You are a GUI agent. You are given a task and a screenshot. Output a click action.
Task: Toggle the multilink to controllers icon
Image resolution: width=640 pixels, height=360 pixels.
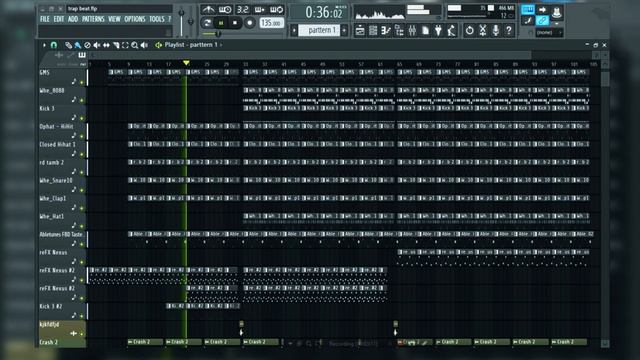pos(542,20)
